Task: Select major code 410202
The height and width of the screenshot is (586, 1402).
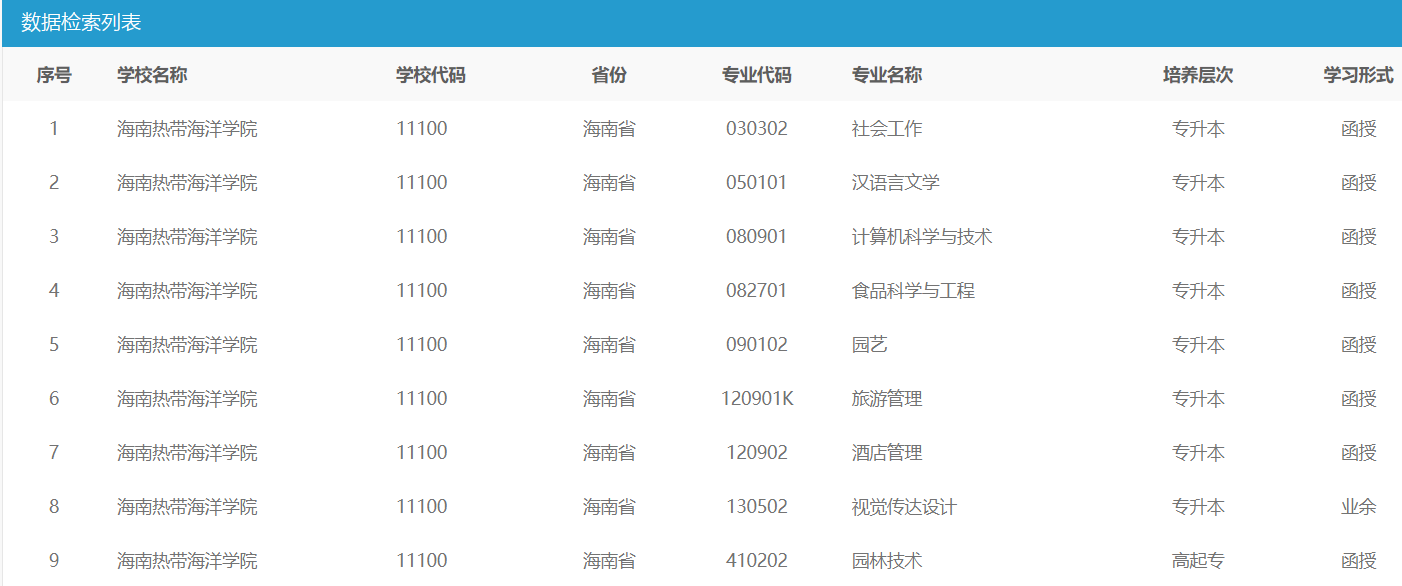Action: click(757, 561)
